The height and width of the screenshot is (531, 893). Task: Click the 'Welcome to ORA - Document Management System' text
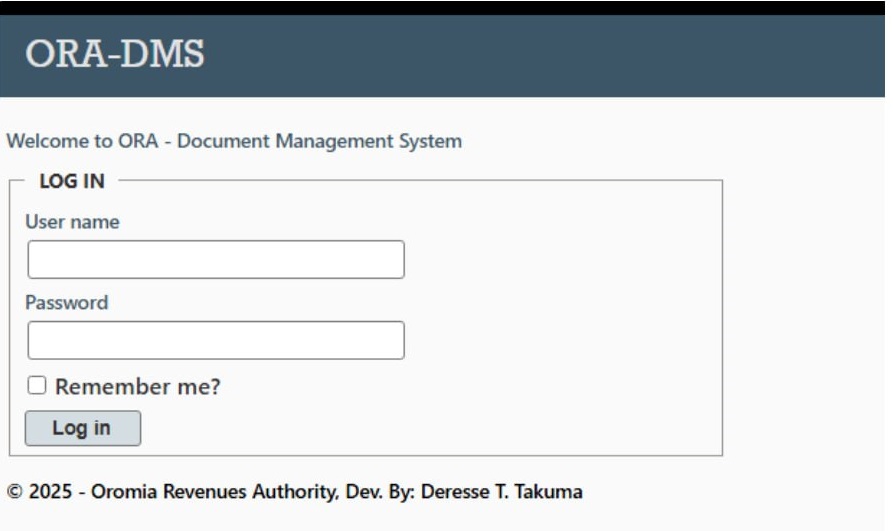pos(234,141)
